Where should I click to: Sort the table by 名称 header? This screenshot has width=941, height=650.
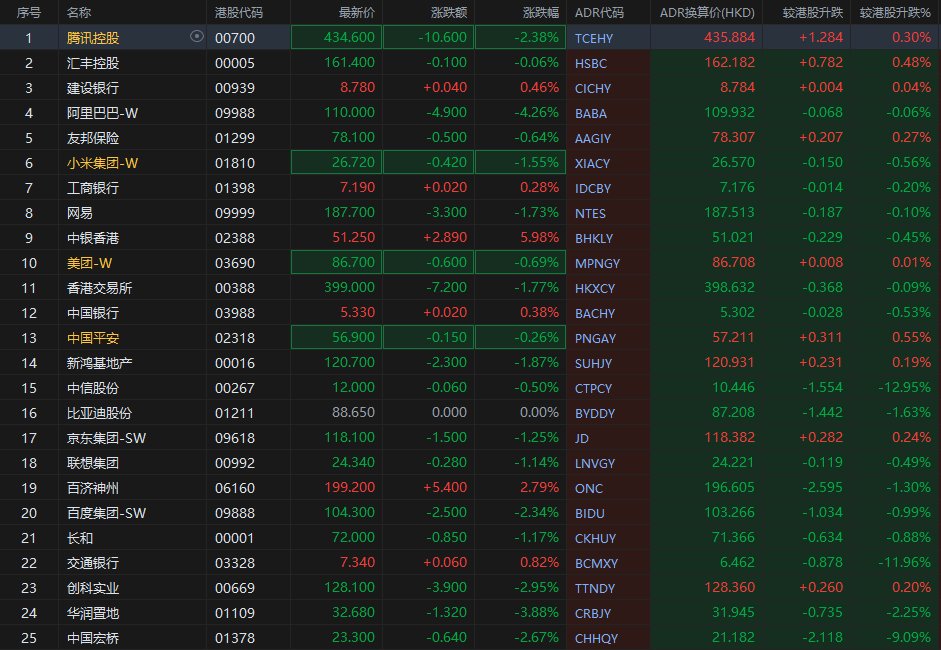click(79, 13)
